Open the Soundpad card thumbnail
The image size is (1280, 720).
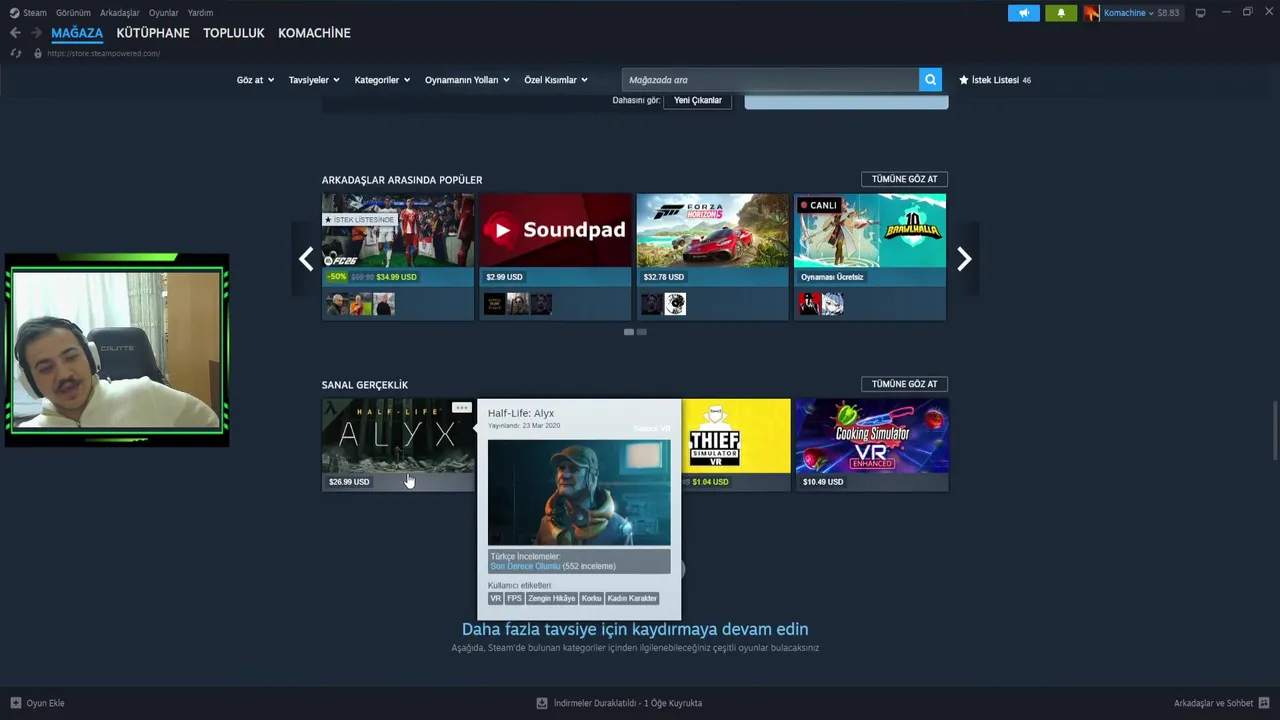coord(555,231)
